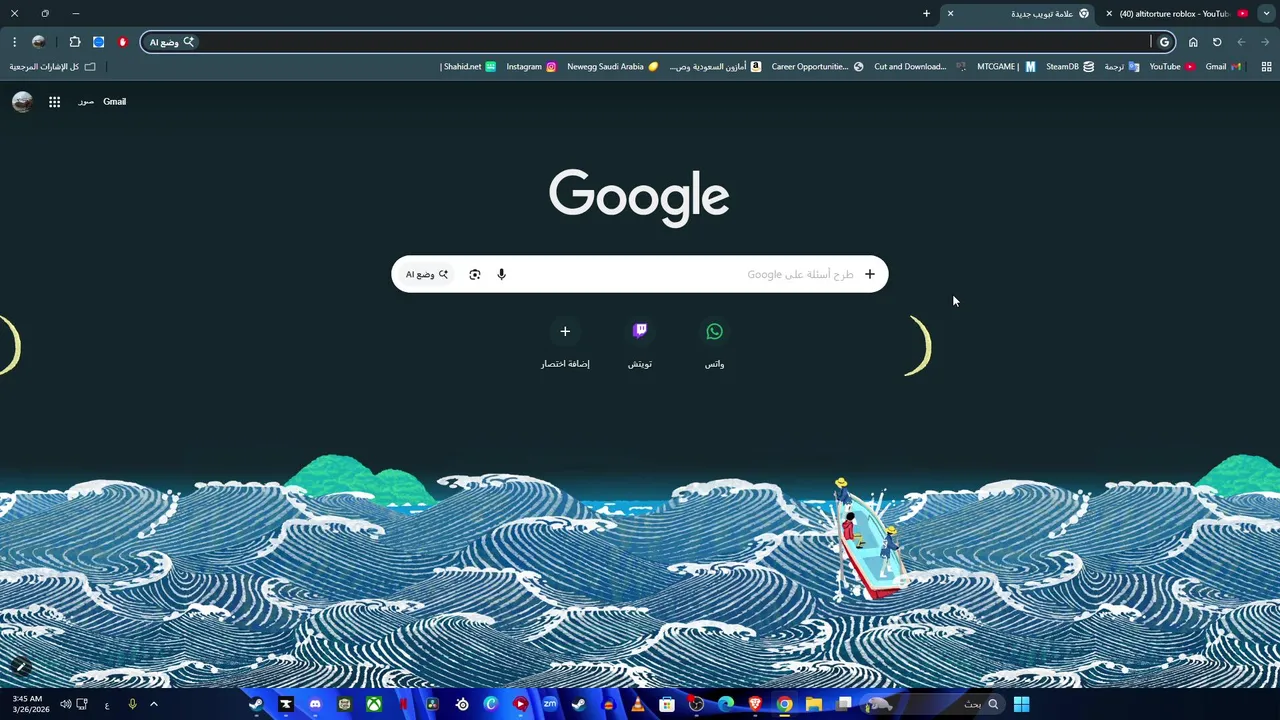Search by image with Lens icon
Image resolution: width=1280 pixels, height=720 pixels.
[x=475, y=274]
